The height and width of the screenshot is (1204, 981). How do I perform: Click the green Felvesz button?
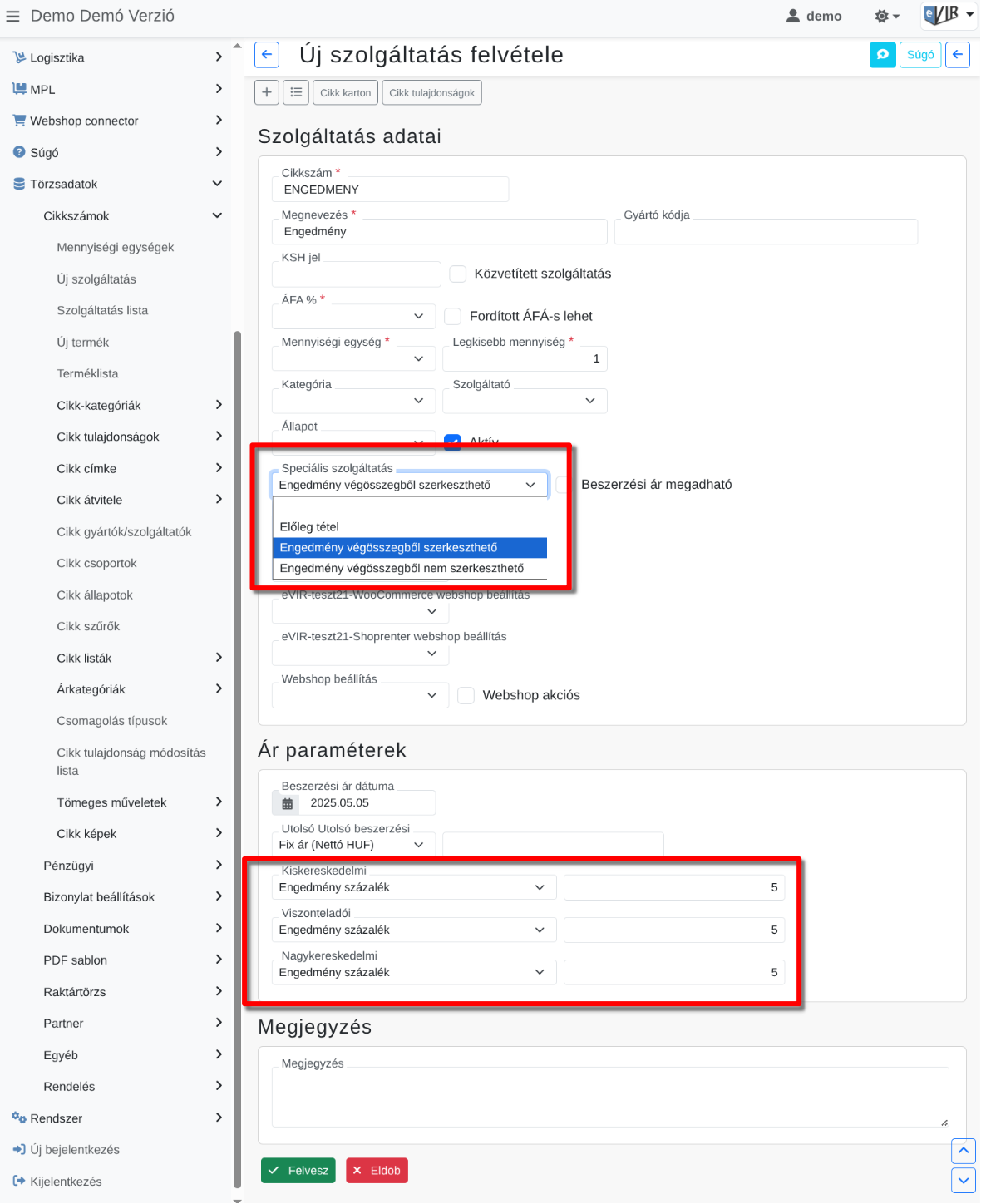298,1170
